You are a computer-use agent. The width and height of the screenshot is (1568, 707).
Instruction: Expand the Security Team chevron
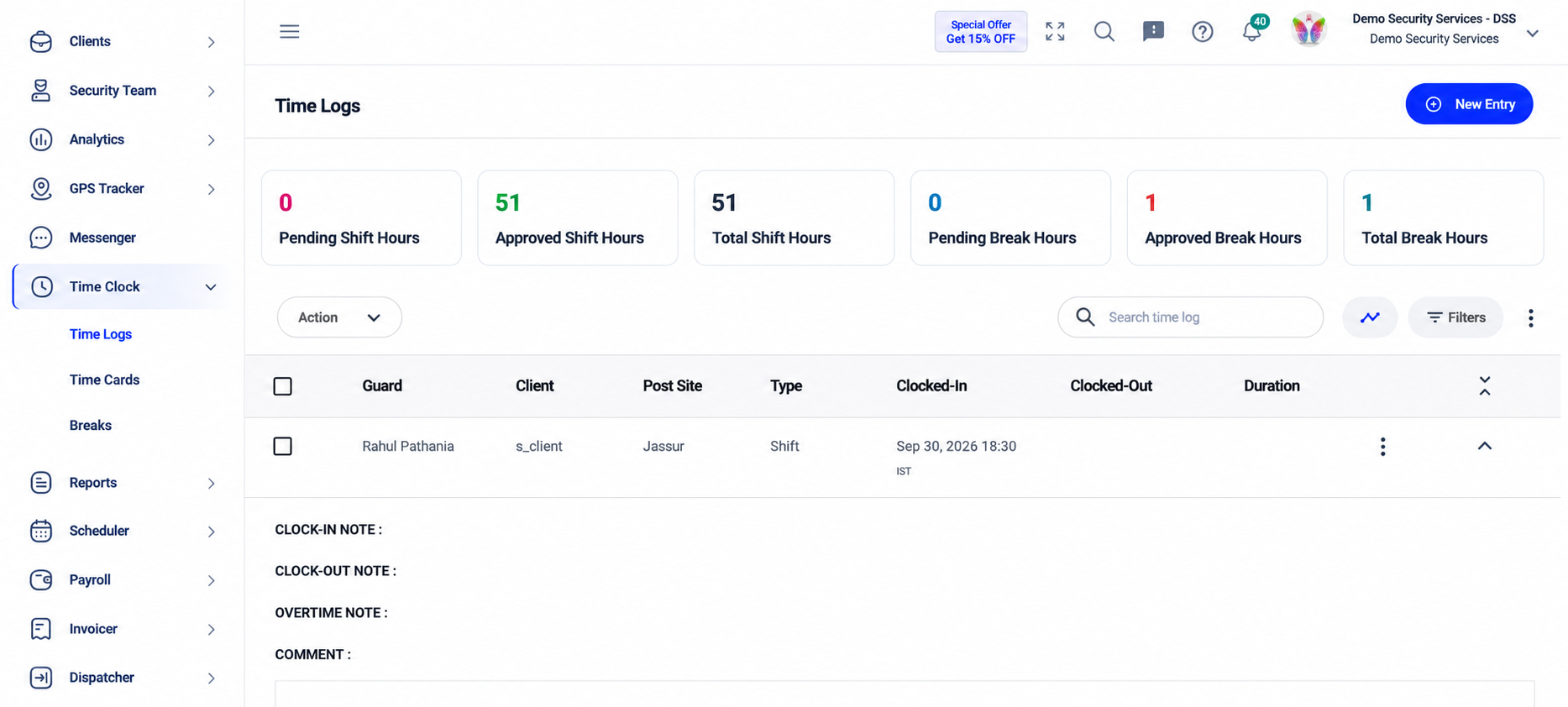coord(211,91)
